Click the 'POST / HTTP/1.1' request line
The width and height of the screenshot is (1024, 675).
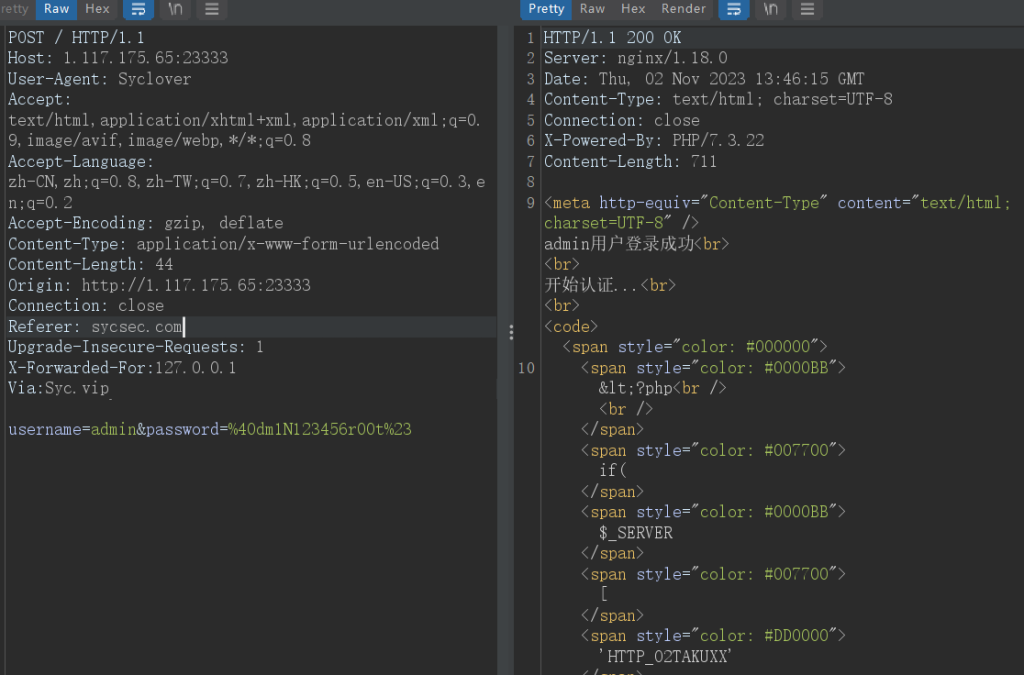point(76,38)
